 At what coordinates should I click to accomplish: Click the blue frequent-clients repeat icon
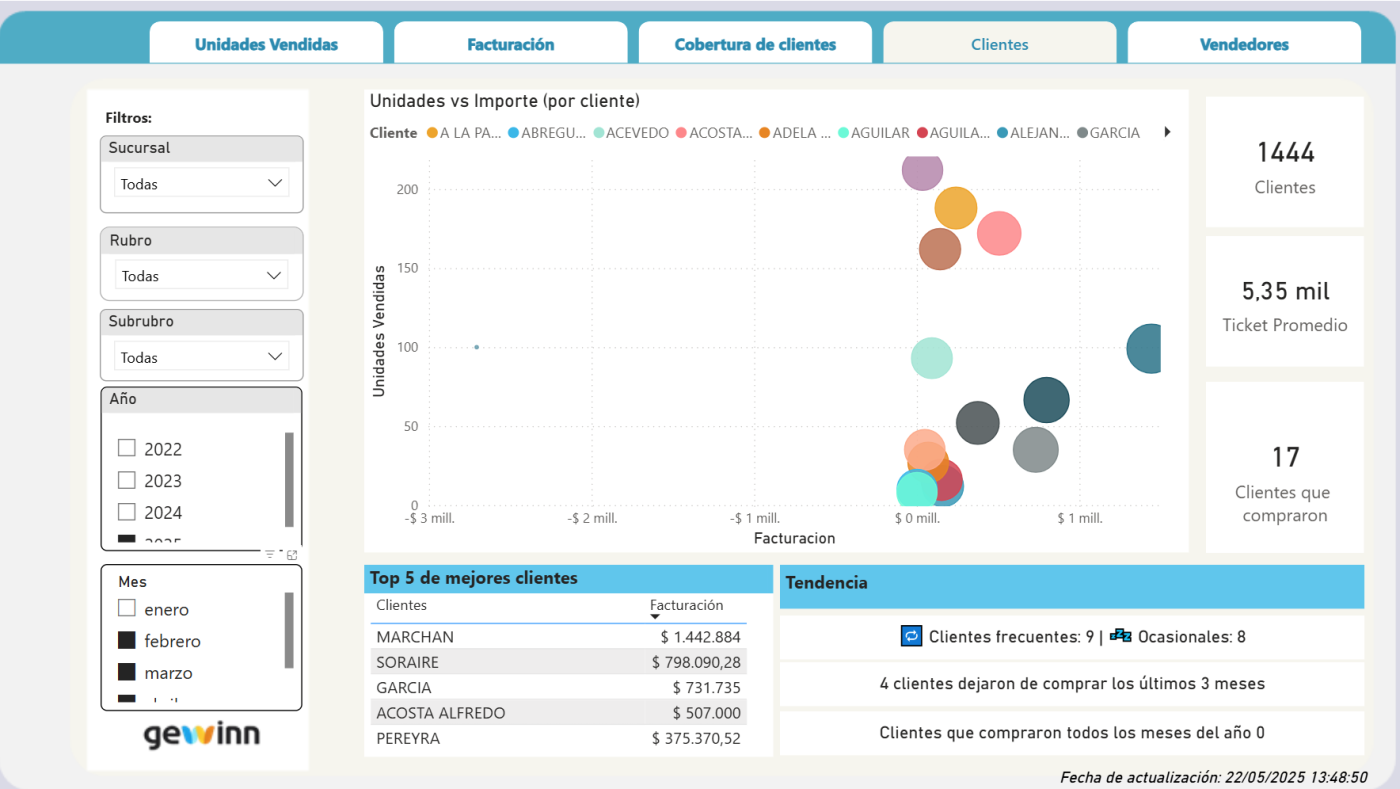(x=911, y=636)
